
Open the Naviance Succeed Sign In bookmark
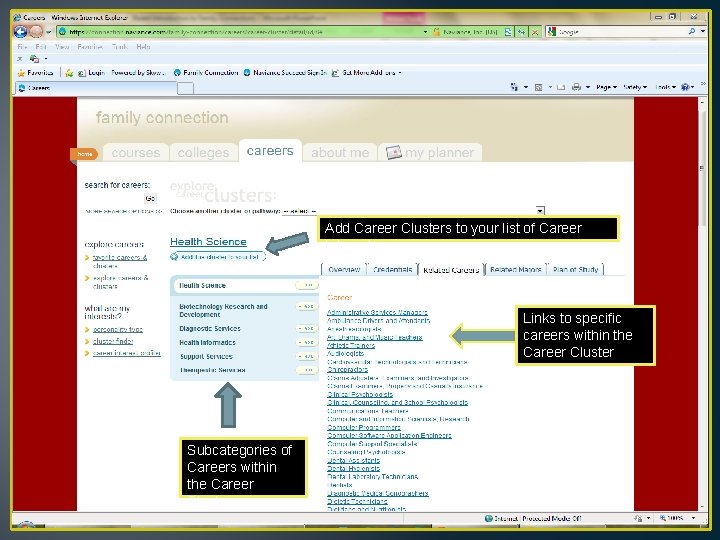pos(285,73)
